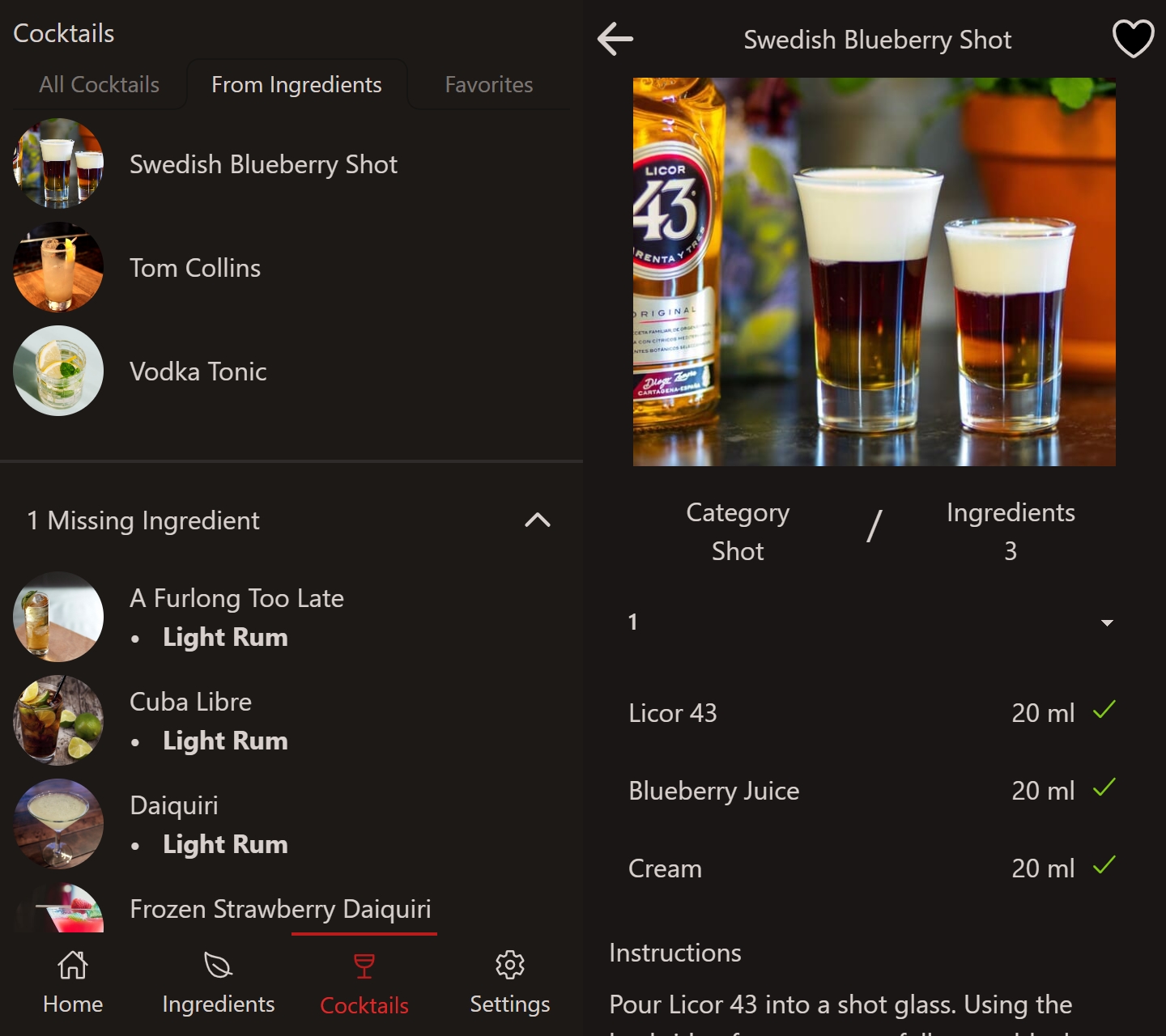Open the Vodka Tonic cocktail
The width and height of the screenshot is (1166, 1036).
pyautogui.click(x=198, y=372)
